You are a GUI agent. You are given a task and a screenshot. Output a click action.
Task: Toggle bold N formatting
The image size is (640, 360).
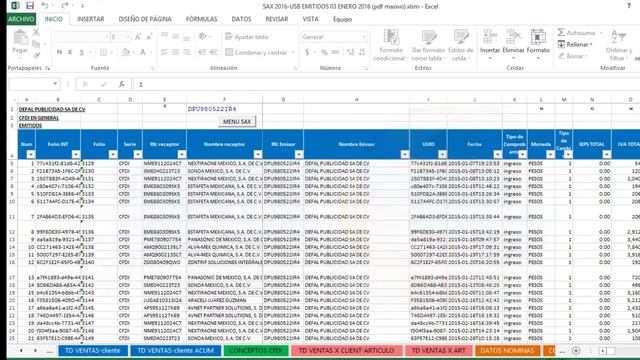coord(60,52)
